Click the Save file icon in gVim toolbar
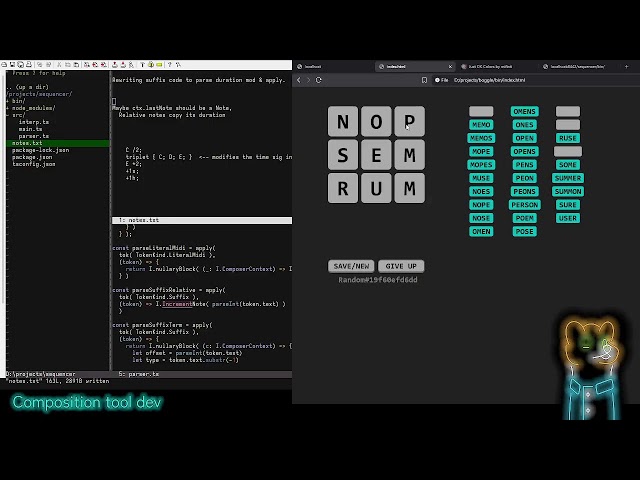 pos(12,64)
